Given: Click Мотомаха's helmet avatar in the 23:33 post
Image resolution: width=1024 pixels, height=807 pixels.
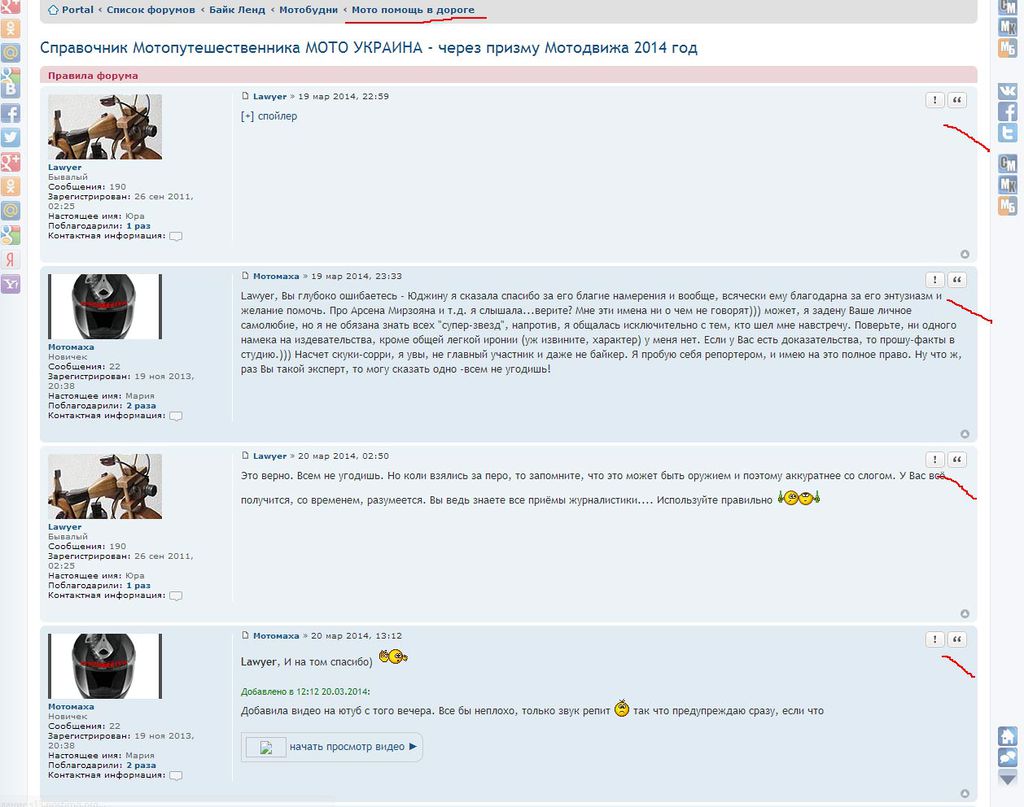Looking at the screenshot, I should tap(104, 306).
